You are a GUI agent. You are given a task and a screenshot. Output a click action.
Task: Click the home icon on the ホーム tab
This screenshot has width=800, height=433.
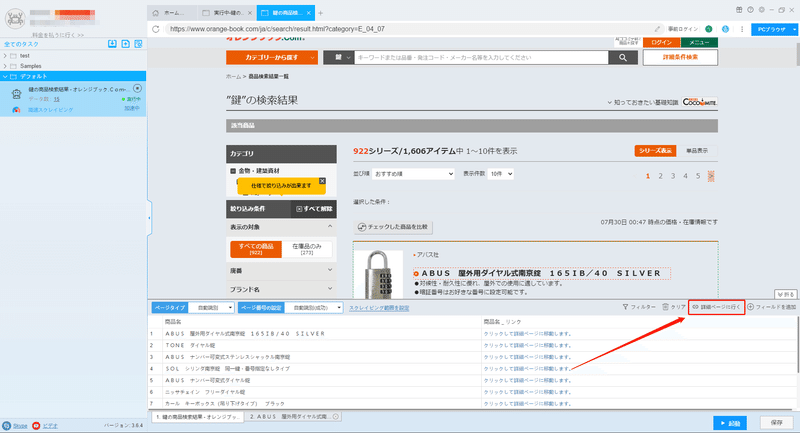pyautogui.click(x=156, y=13)
